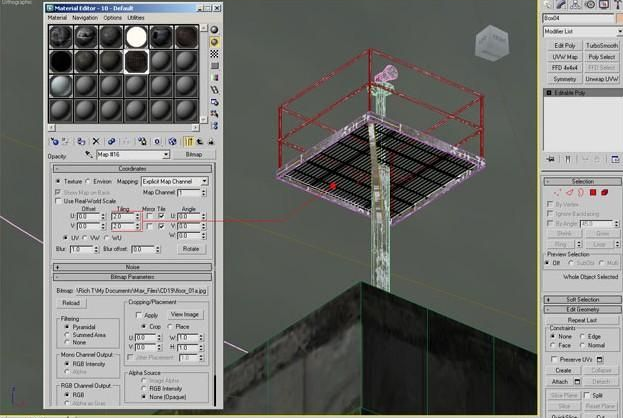Click Get Material icon in Material Editor toolbar

pos(54,141)
